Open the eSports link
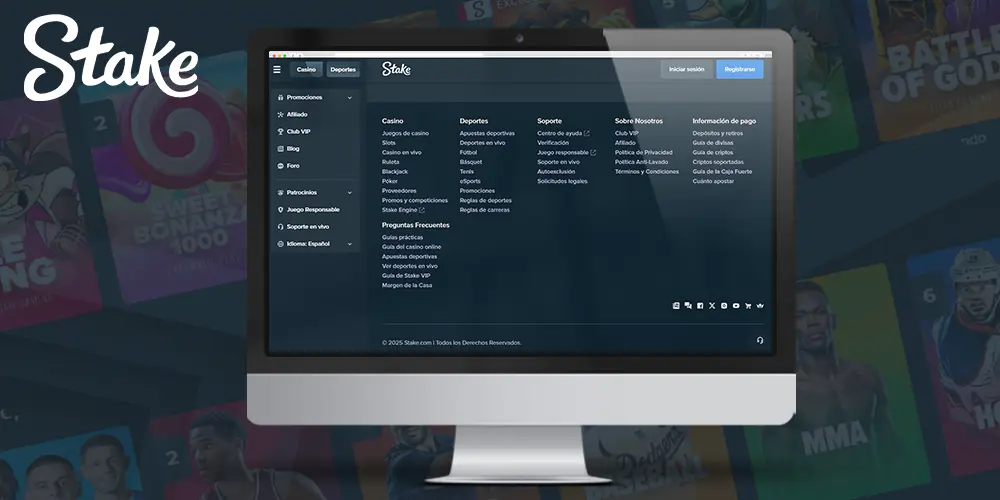The height and width of the screenshot is (500, 1000). [470, 181]
